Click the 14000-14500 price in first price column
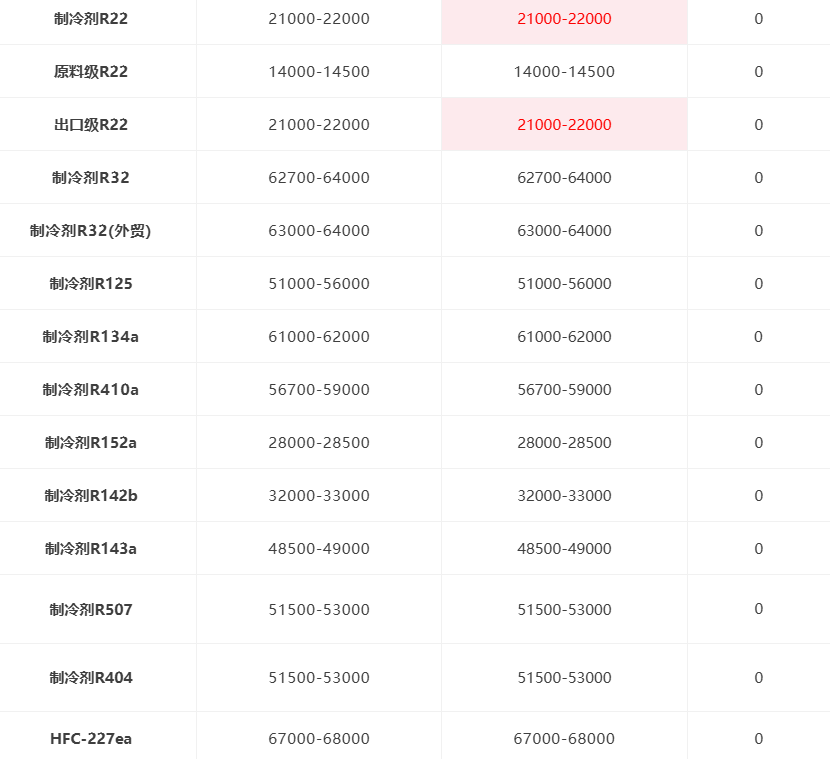This screenshot has width=830, height=759. tap(319, 71)
